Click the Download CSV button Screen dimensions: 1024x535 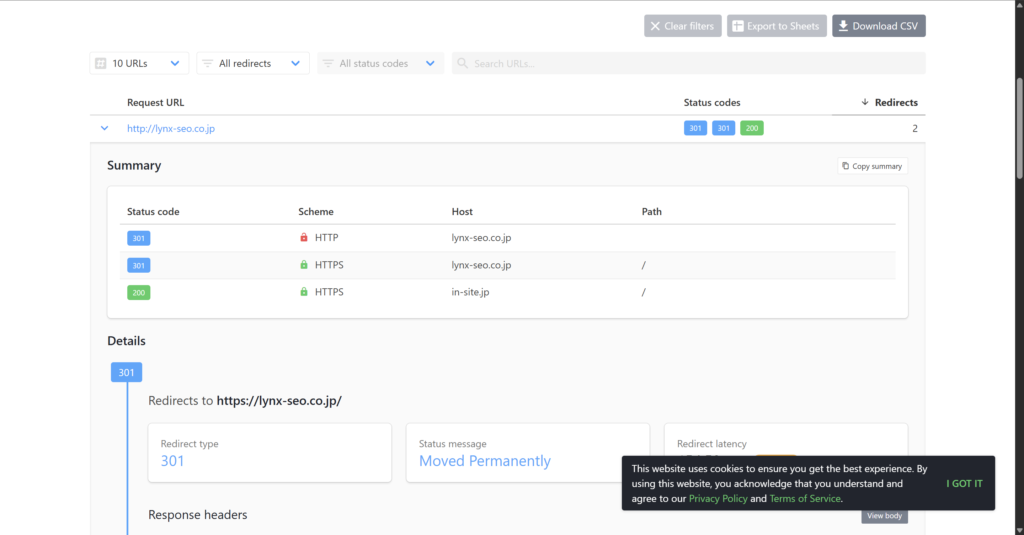click(x=878, y=26)
